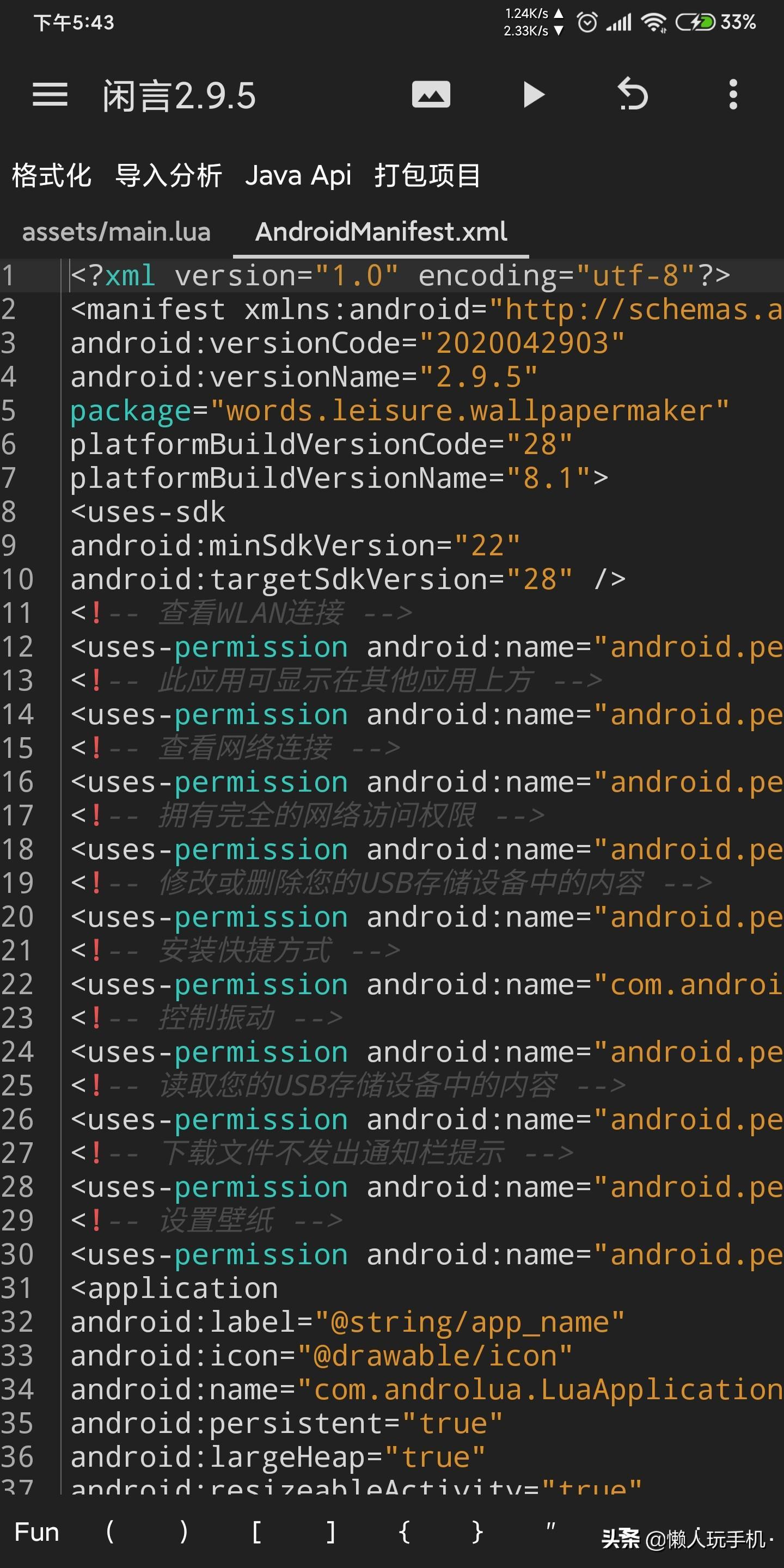Switch to assets/main.lua tab
This screenshot has height=1568, width=784.
(117, 232)
